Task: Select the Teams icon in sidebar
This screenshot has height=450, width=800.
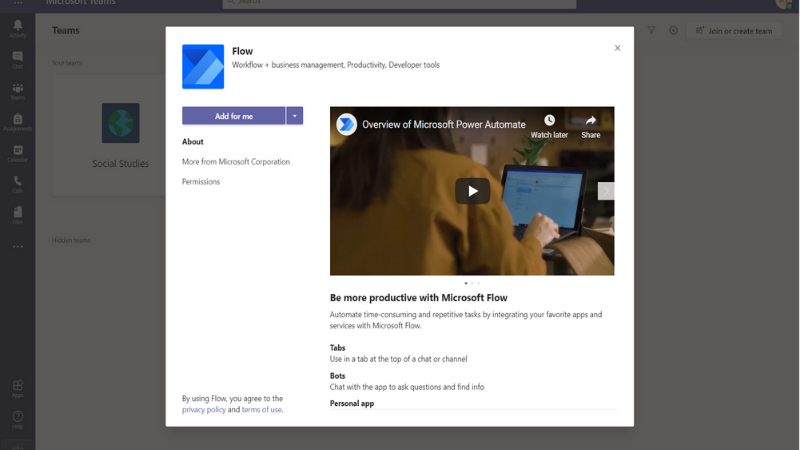Action: pyautogui.click(x=17, y=91)
